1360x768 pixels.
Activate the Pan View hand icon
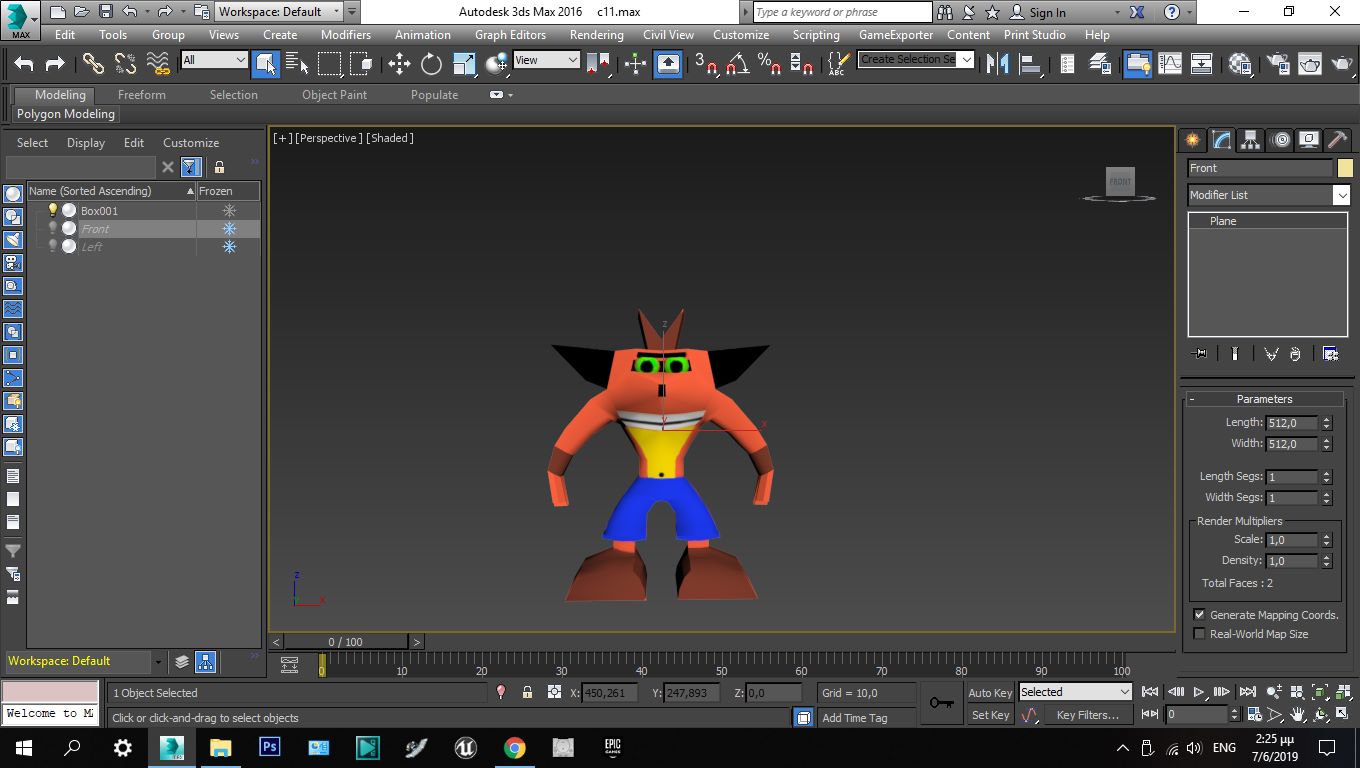[1298, 715]
